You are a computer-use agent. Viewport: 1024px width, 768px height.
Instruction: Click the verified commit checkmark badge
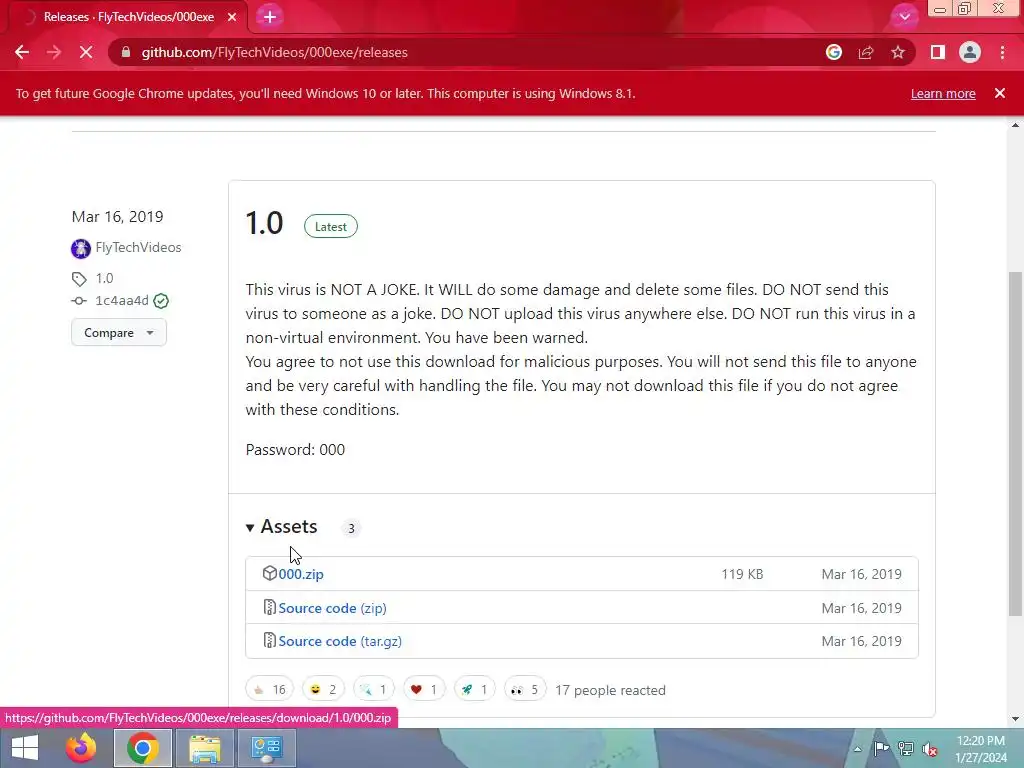(x=161, y=301)
